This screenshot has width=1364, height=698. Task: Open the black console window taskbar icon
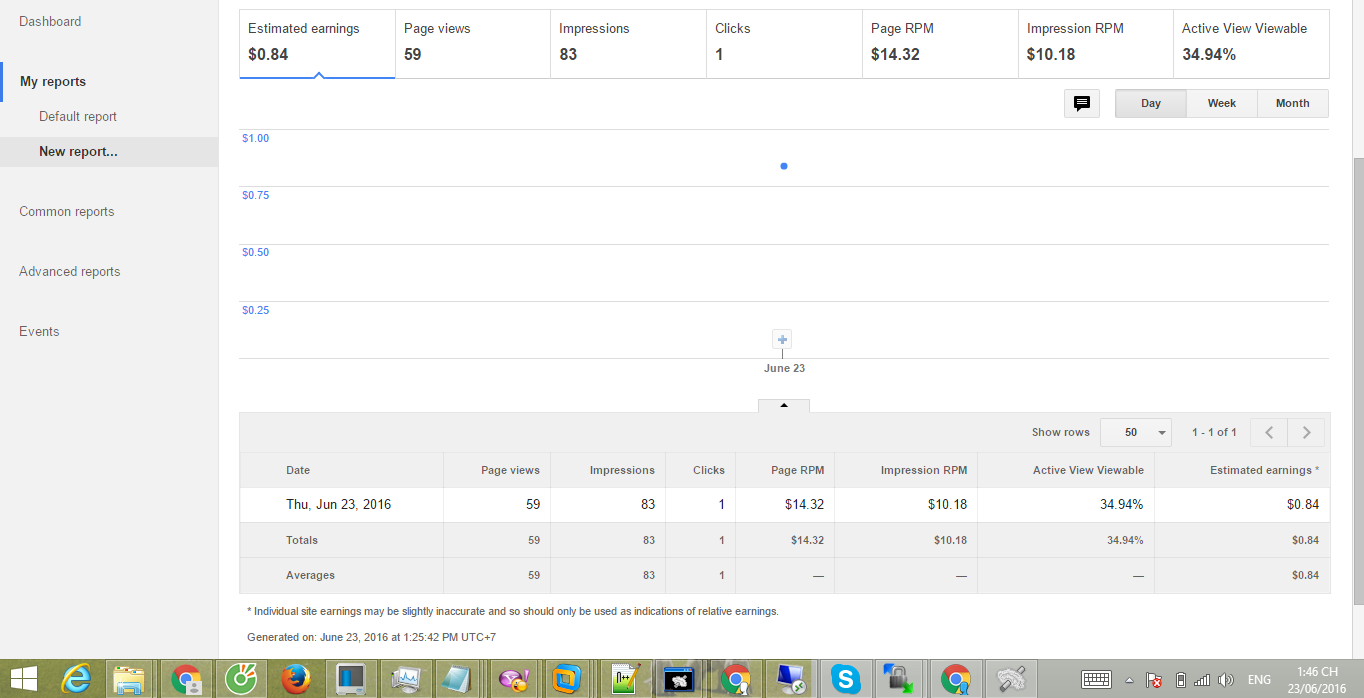(681, 680)
